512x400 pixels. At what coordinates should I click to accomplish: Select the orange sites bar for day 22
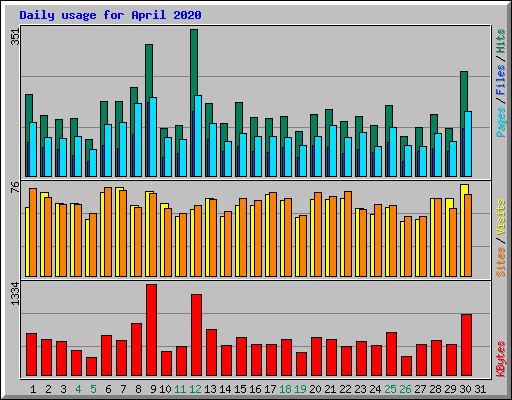coord(348,234)
